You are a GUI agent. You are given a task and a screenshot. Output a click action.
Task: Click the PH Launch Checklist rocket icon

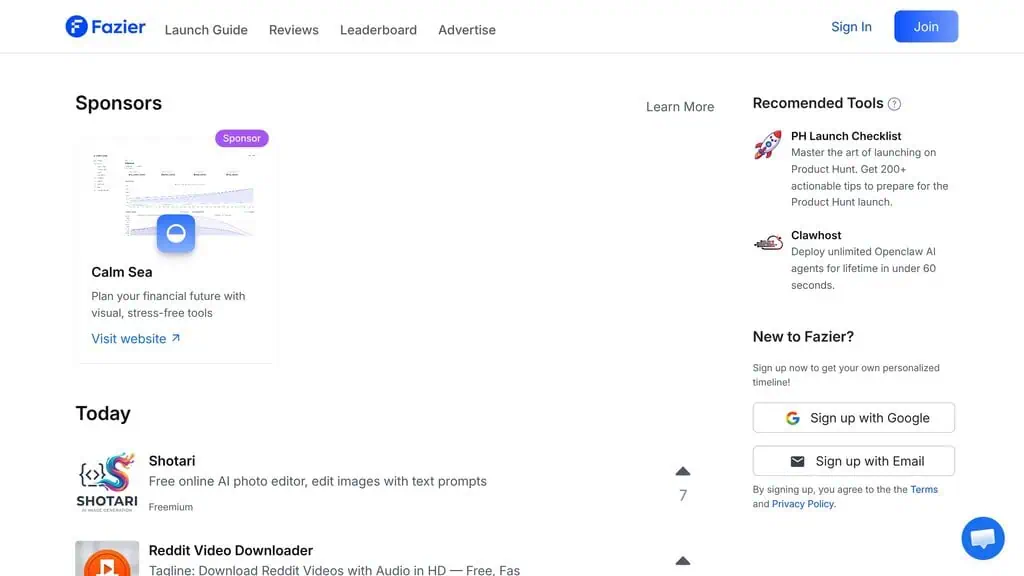(768, 144)
